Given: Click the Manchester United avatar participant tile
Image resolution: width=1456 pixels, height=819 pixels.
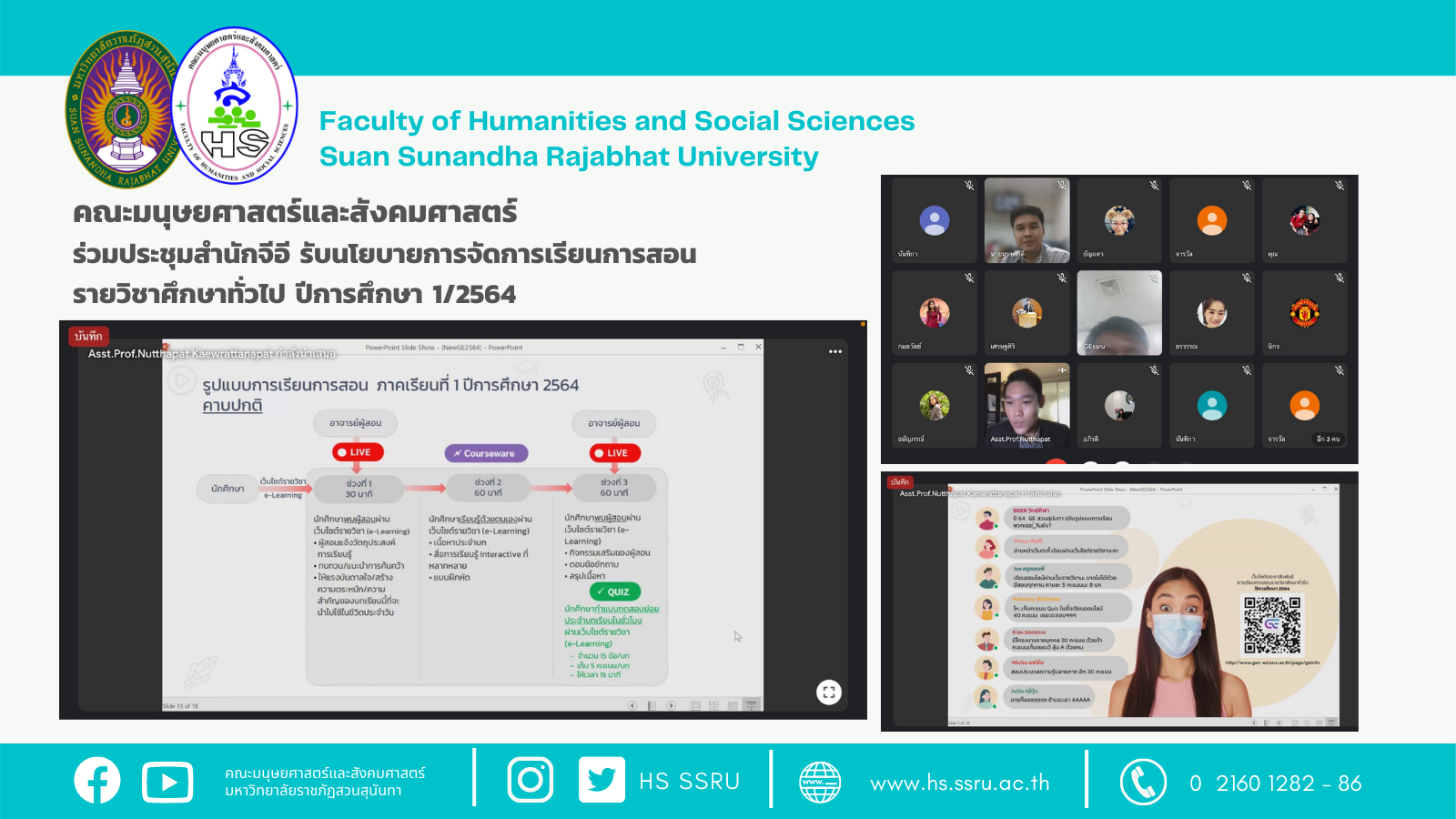Looking at the screenshot, I should tap(1303, 313).
